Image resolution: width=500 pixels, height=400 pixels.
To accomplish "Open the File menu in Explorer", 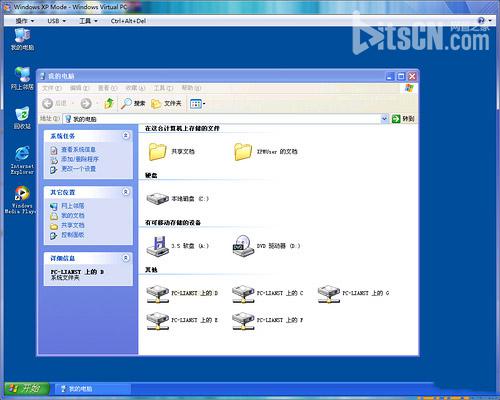I will point(52,88).
